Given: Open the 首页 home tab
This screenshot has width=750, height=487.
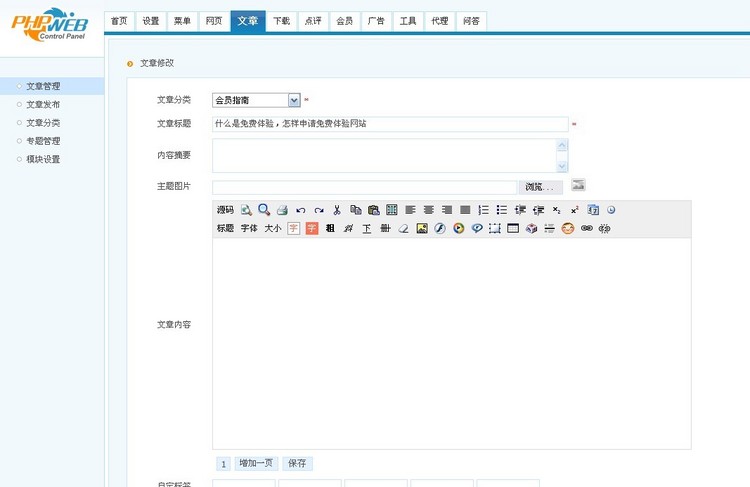Looking at the screenshot, I should point(119,21).
